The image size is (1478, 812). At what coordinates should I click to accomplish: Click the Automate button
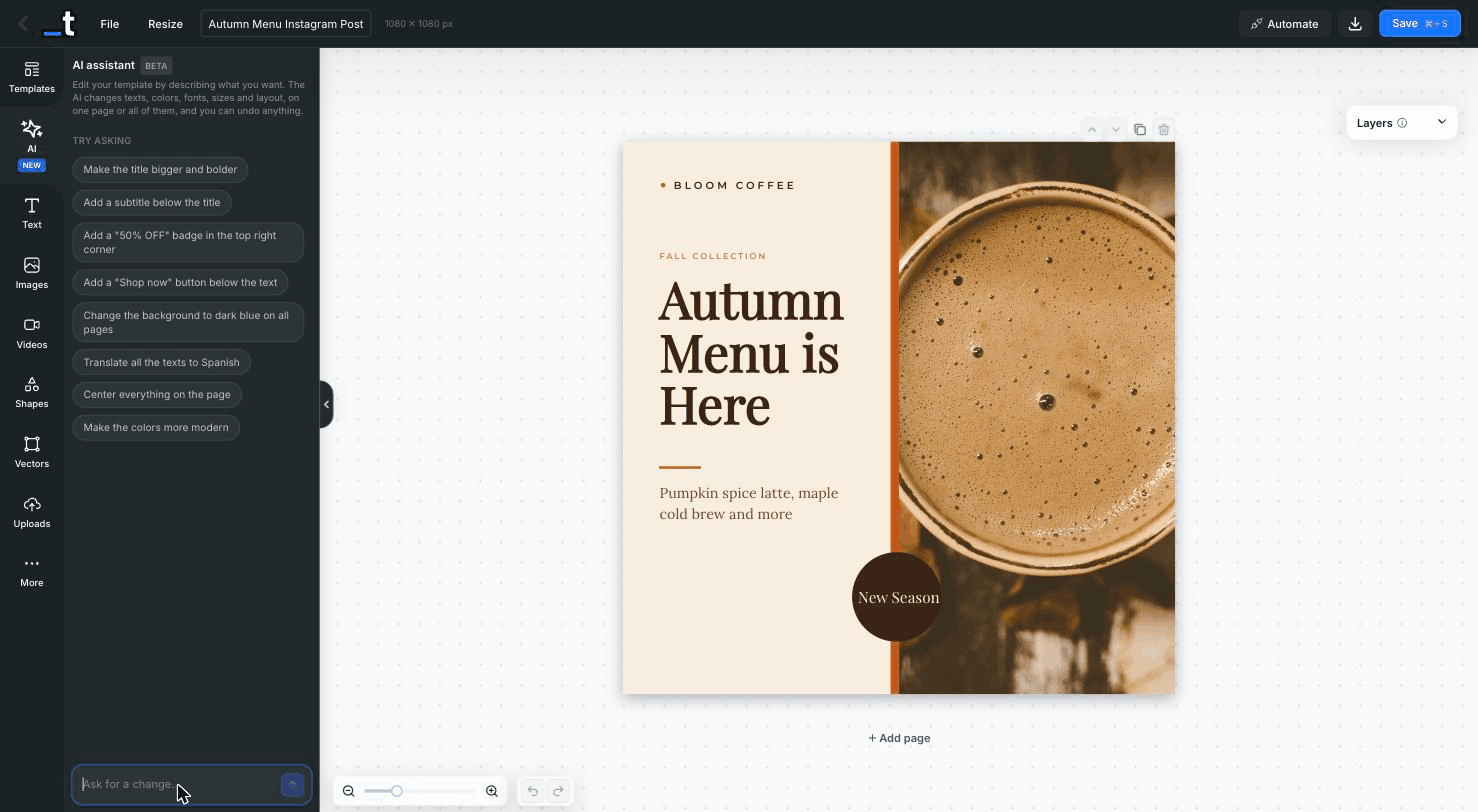(x=1285, y=24)
